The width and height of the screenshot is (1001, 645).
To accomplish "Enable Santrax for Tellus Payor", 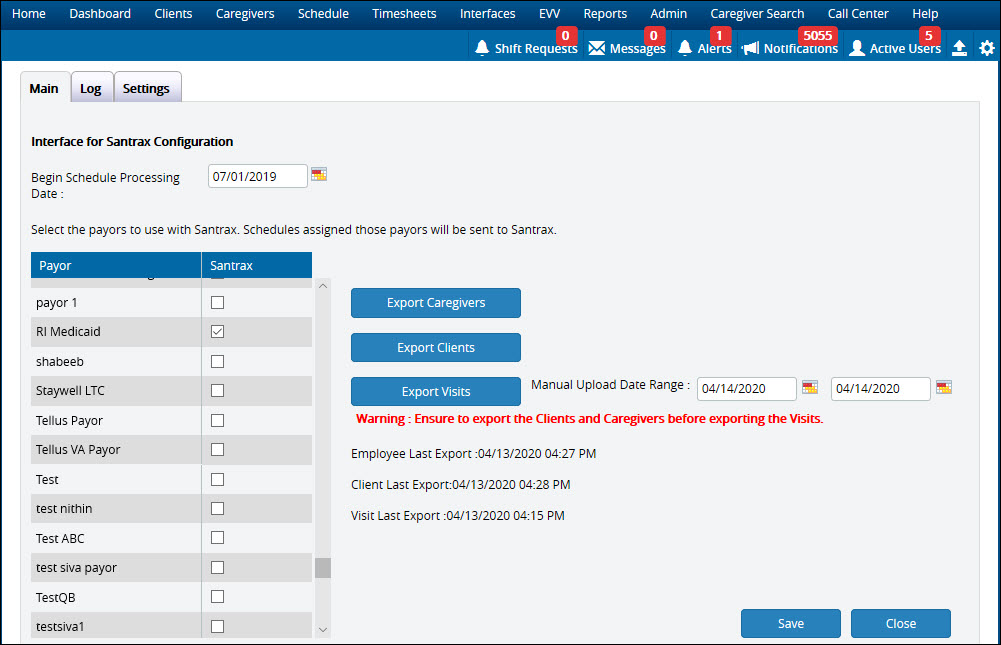I will point(218,420).
